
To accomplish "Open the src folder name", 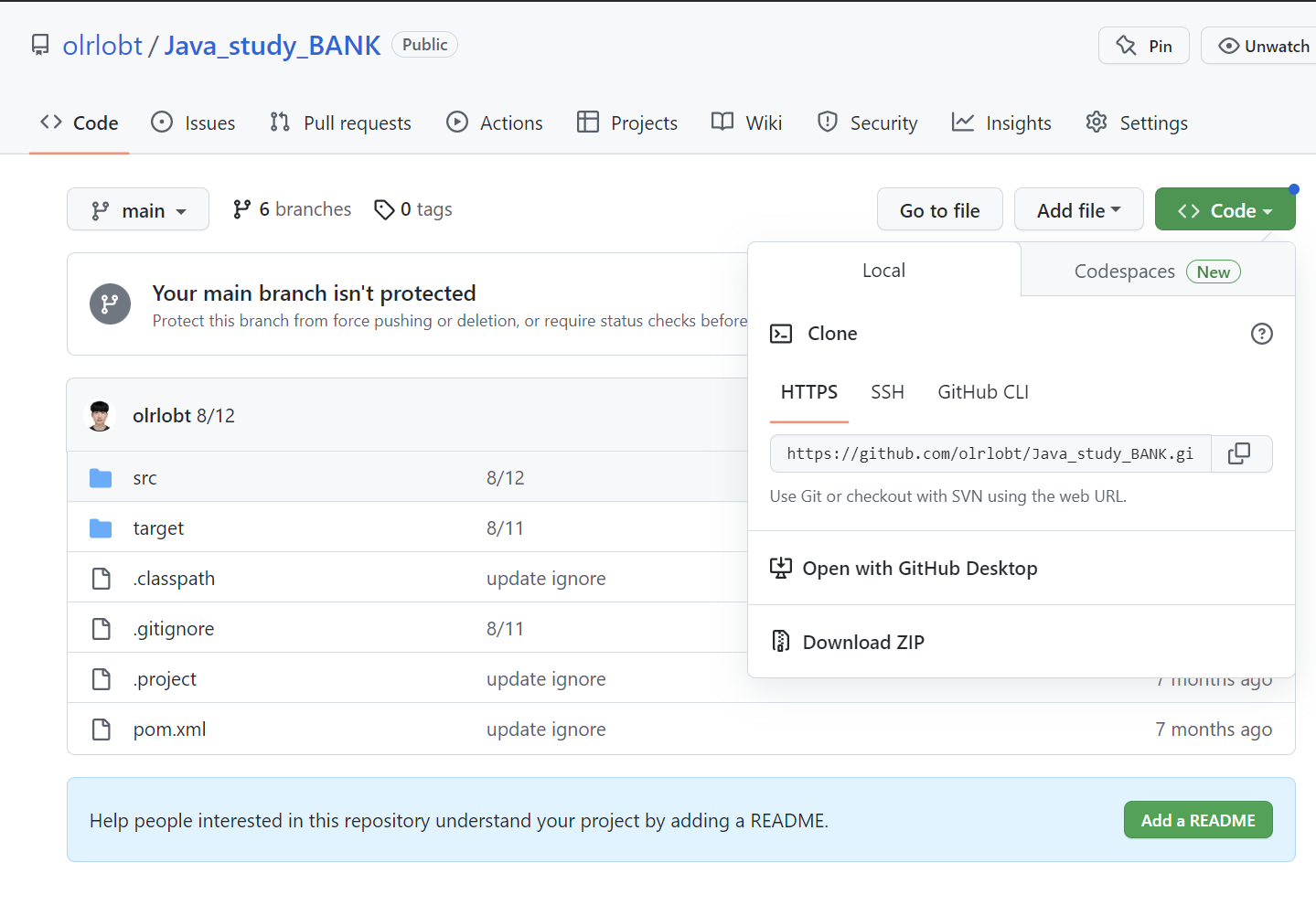I will (144, 478).
